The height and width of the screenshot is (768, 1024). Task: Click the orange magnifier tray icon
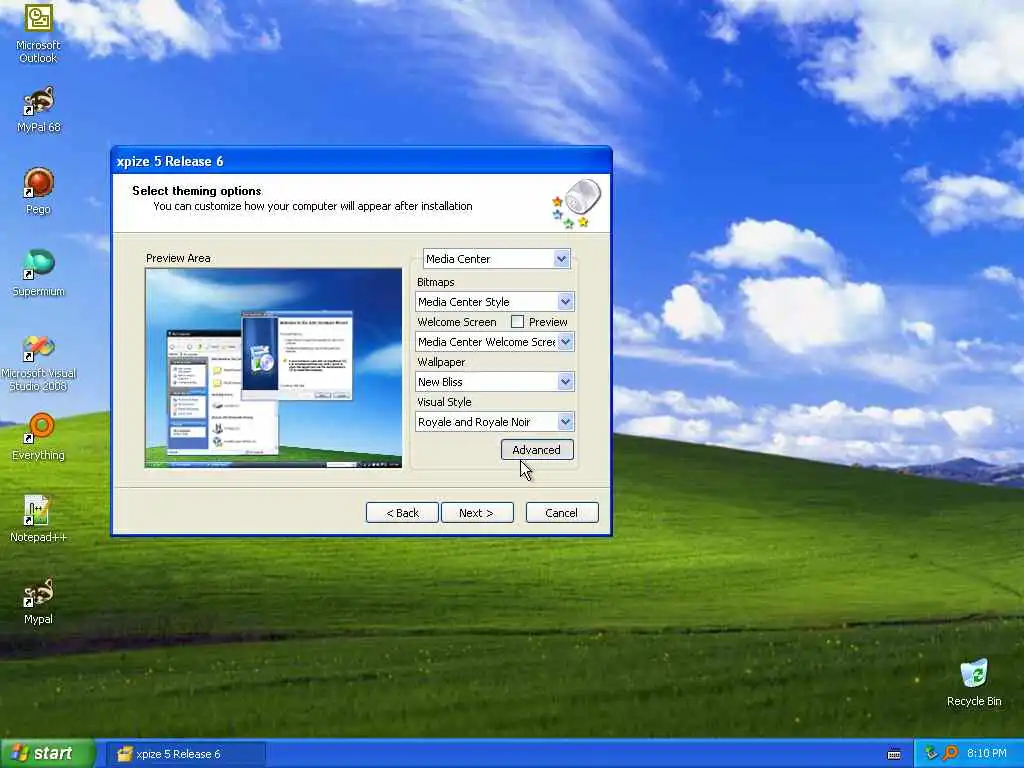pyautogui.click(x=950, y=754)
